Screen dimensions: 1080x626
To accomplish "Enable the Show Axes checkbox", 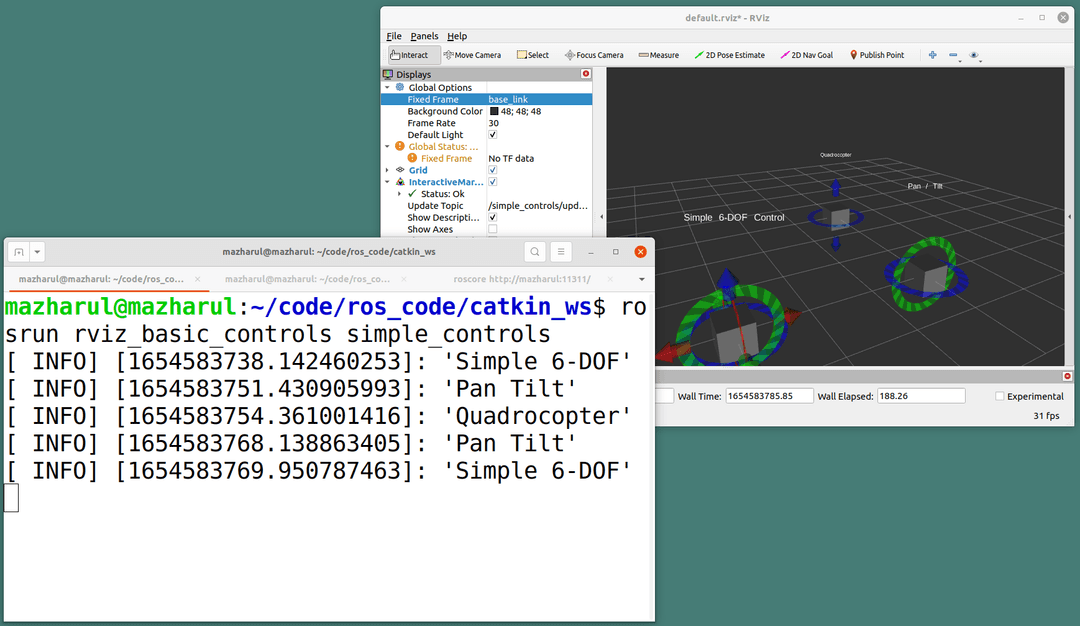I will click(492, 229).
